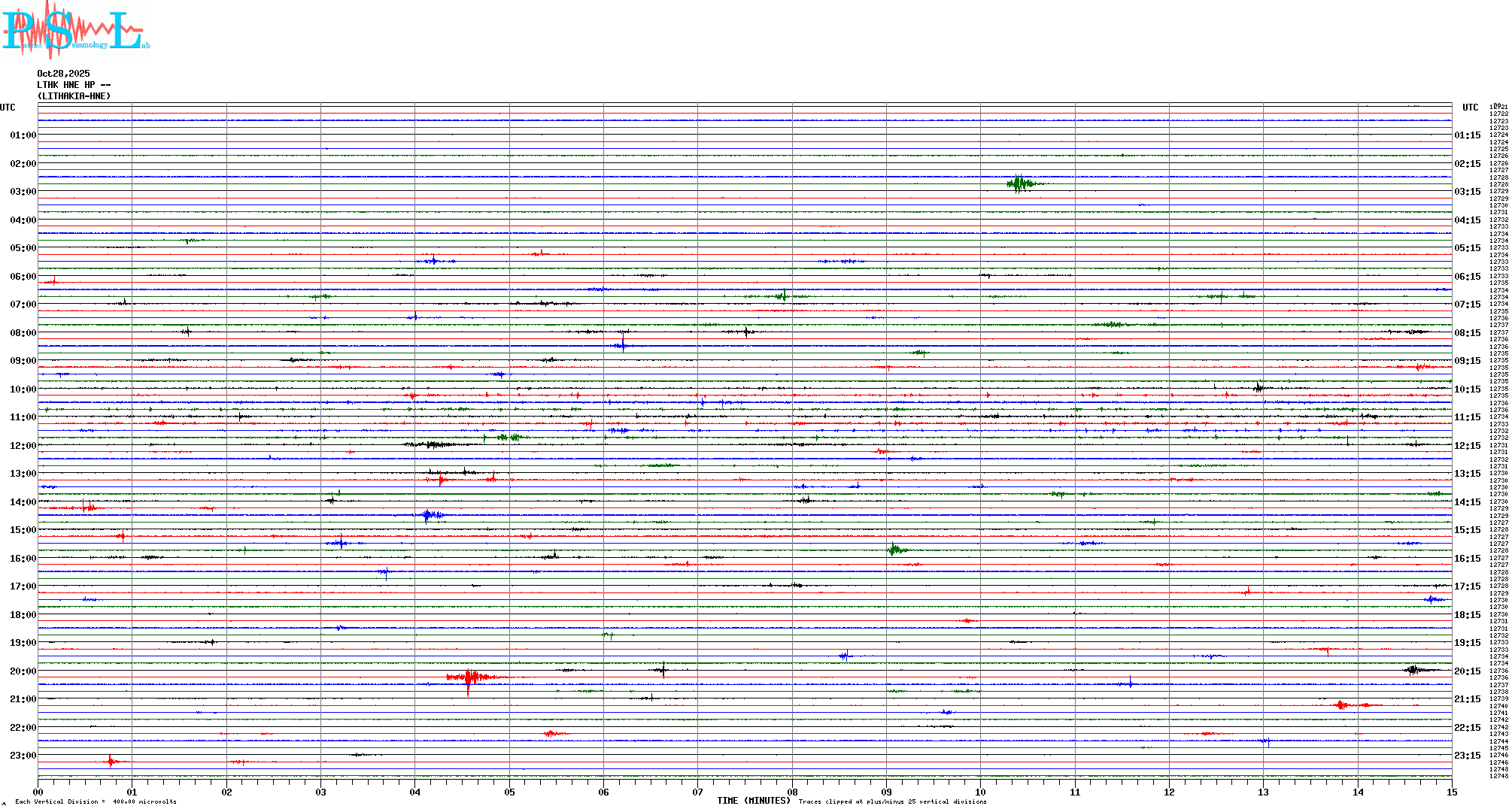Click minute 00 on bottom axis

coord(38,792)
